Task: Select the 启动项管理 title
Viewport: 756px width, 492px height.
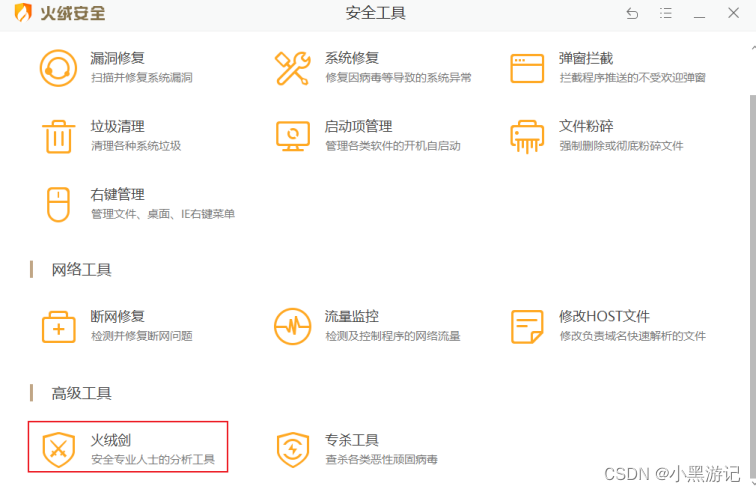Action: pos(358,126)
